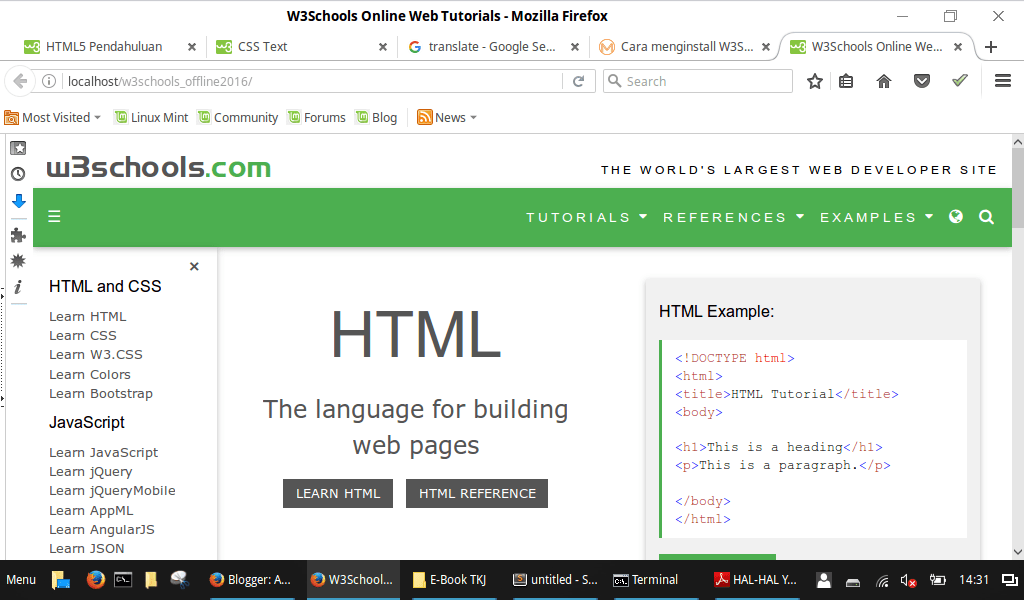Viewport: 1024px width, 600px height.
Task: Open Linux Mint bookmark
Action: [x=152, y=118]
